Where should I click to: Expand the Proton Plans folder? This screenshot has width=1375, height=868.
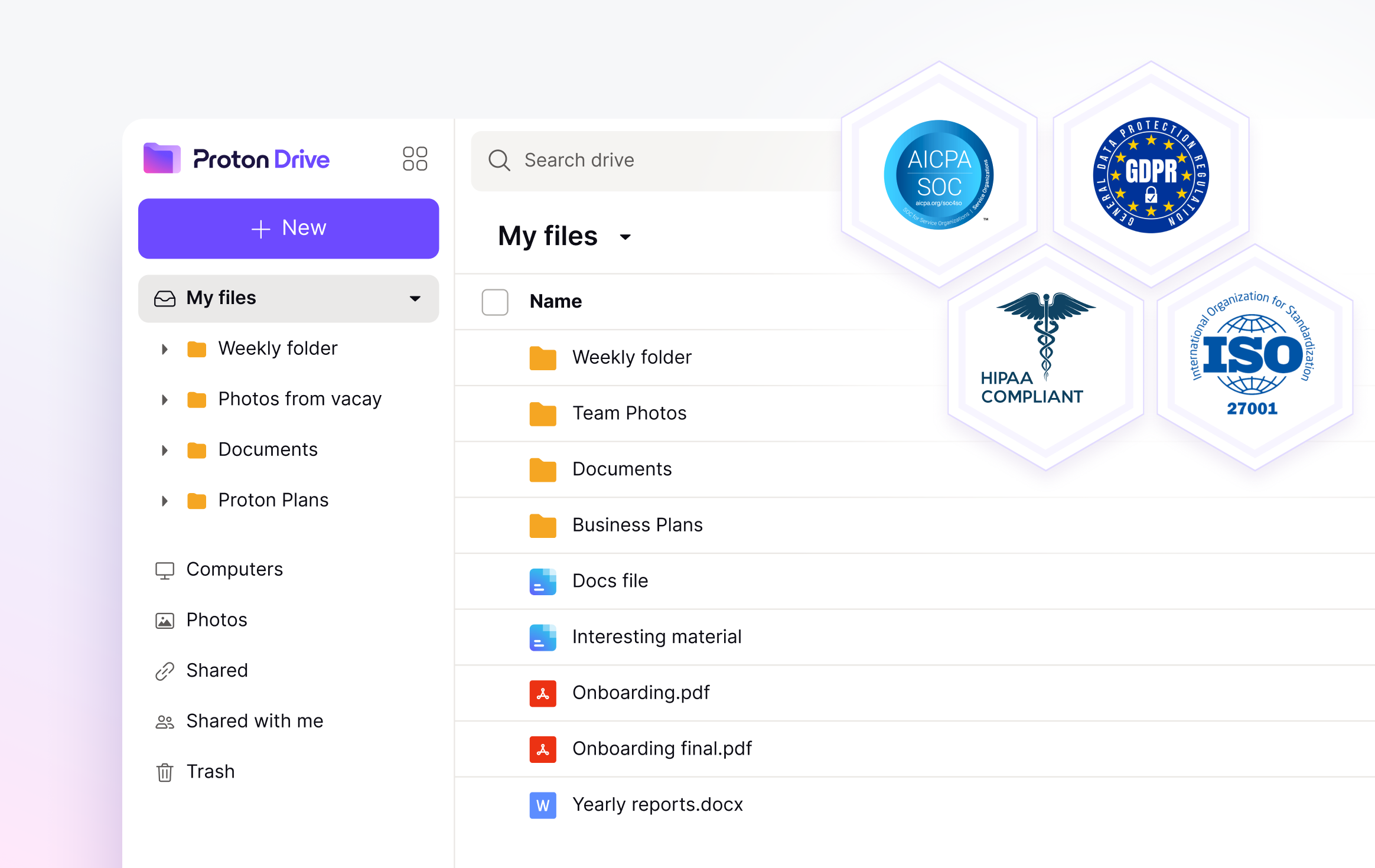165,500
